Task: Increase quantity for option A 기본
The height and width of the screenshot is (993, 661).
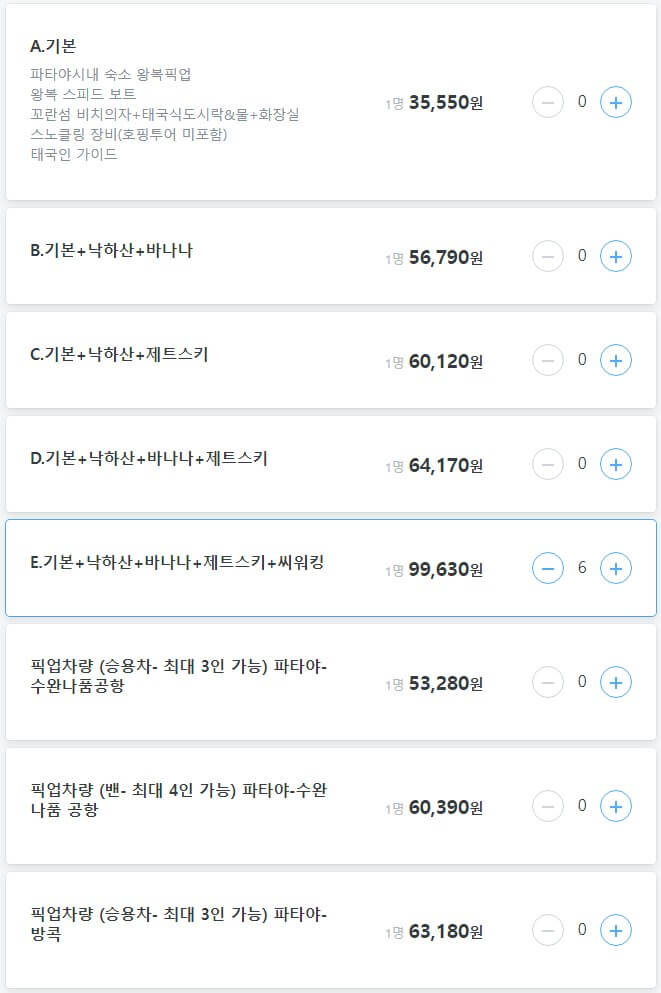Action: tap(618, 102)
